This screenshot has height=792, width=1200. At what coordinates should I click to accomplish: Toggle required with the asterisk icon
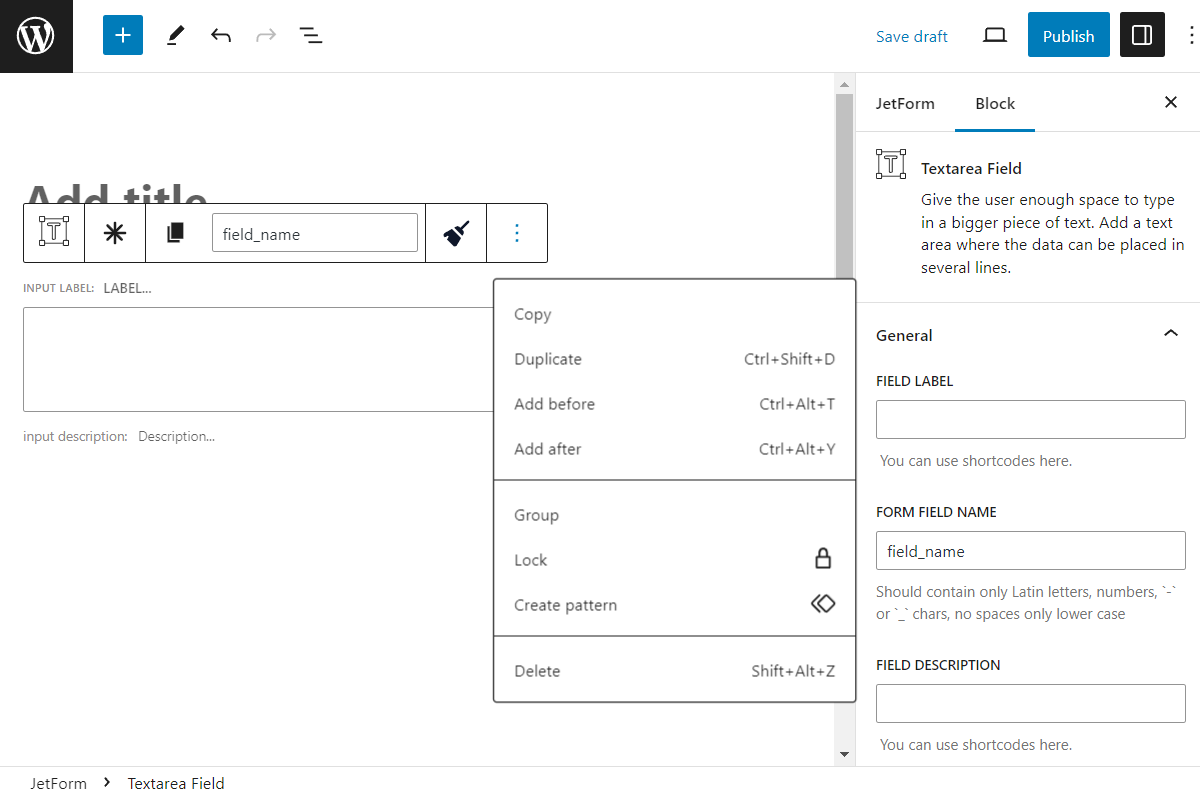114,232
